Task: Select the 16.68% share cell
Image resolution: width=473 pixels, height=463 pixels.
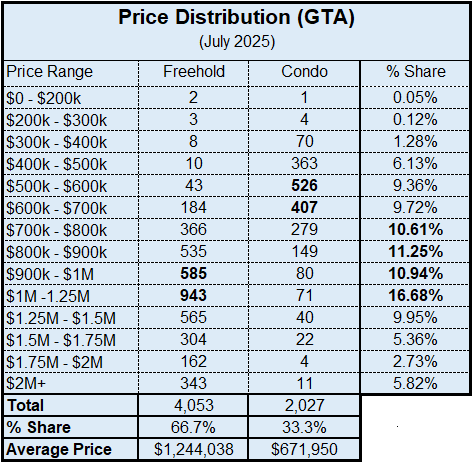Action: [x=415, y=295]
